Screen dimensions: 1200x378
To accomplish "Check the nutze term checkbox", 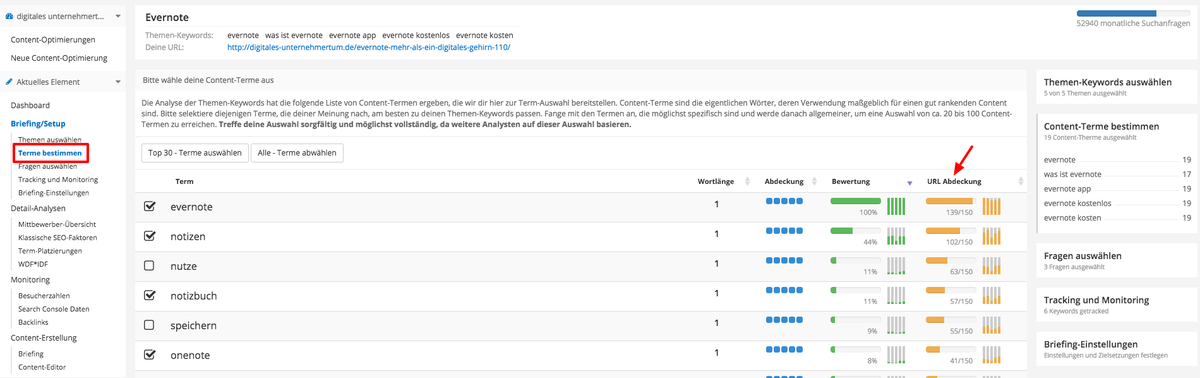I will pos(150,265).
